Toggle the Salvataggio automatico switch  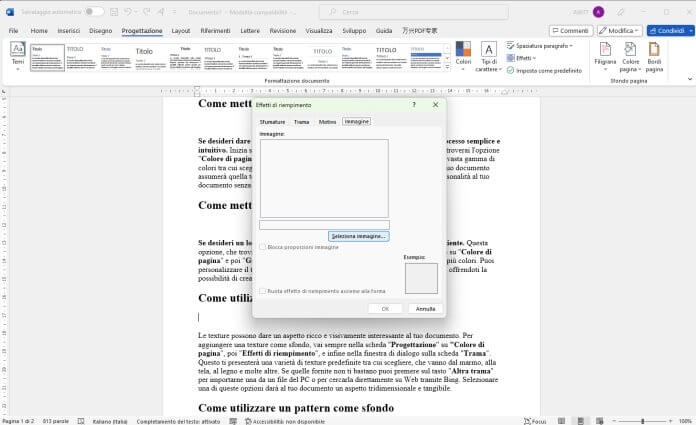[95, 12]
